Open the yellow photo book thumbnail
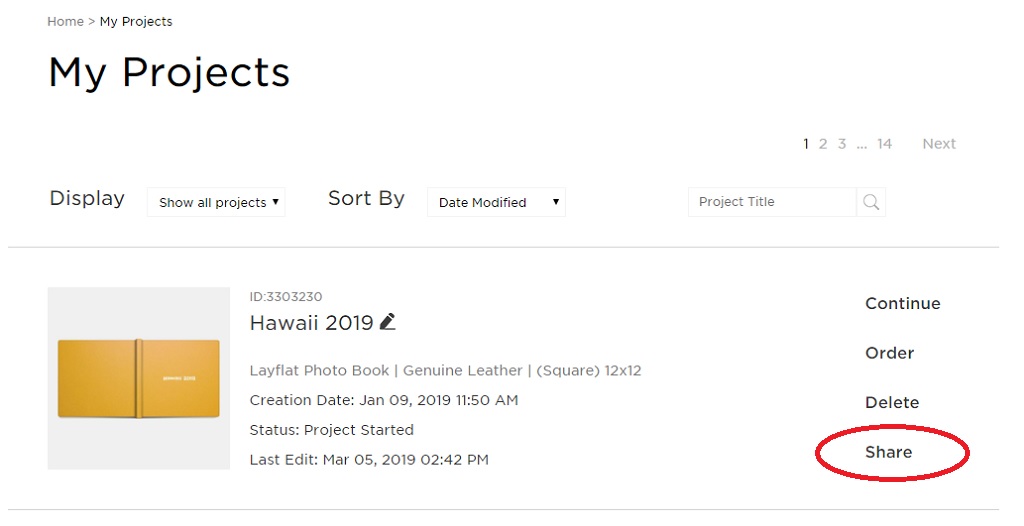1024x526 pixels. pos(138,378)
